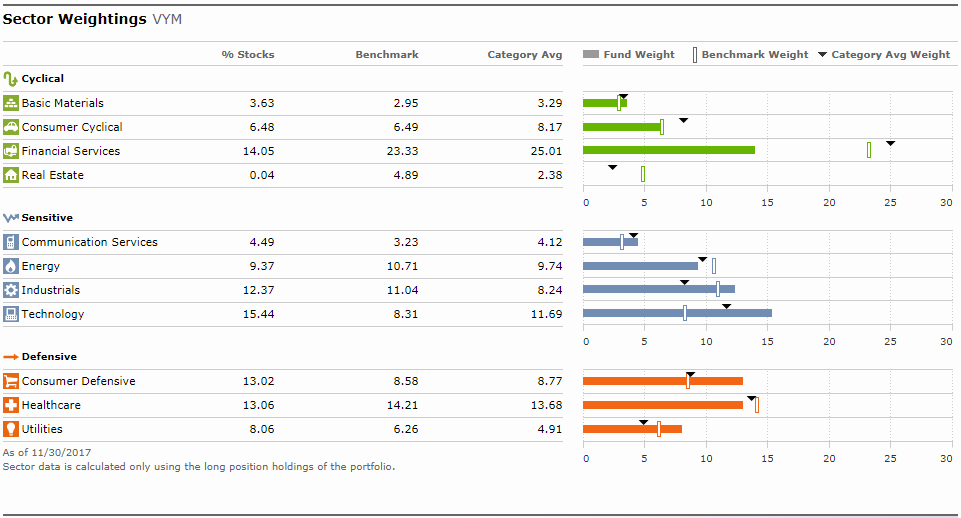Click the 25.01 category average value
This screenshot has height=518, width=961.
[547, 151]
